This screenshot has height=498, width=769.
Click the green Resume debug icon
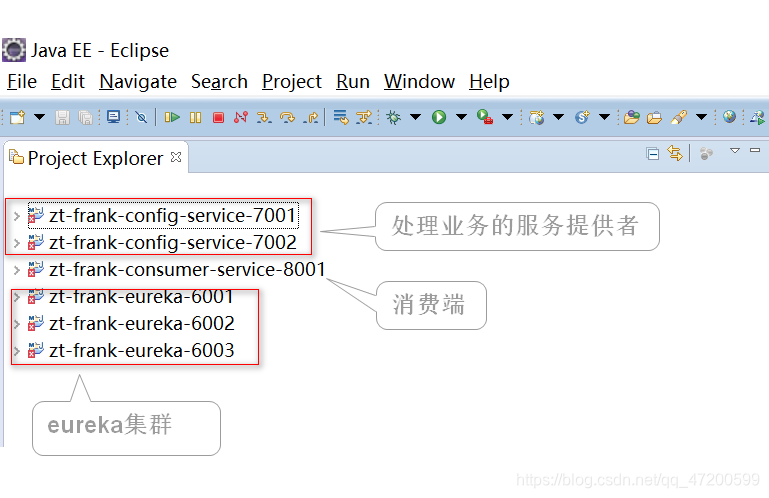[x=172, y=117]
